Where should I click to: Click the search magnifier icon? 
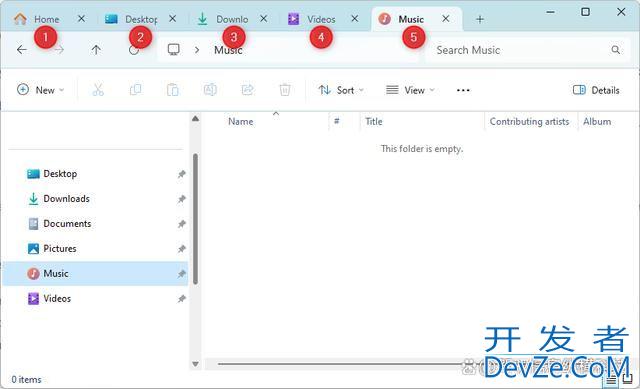(616, 50)
